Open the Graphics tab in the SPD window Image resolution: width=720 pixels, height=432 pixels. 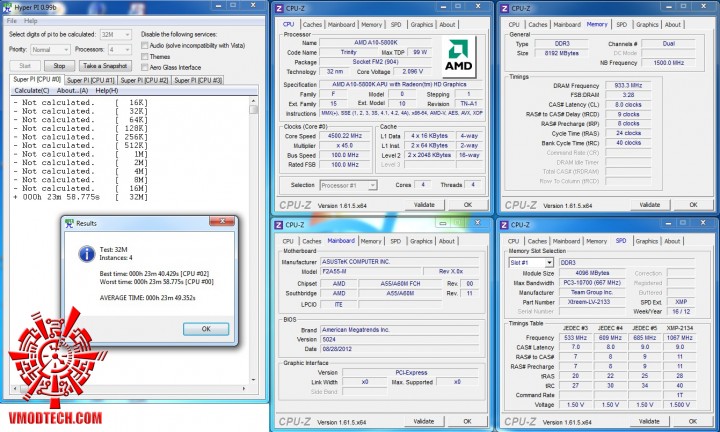[x=647, y=241]
